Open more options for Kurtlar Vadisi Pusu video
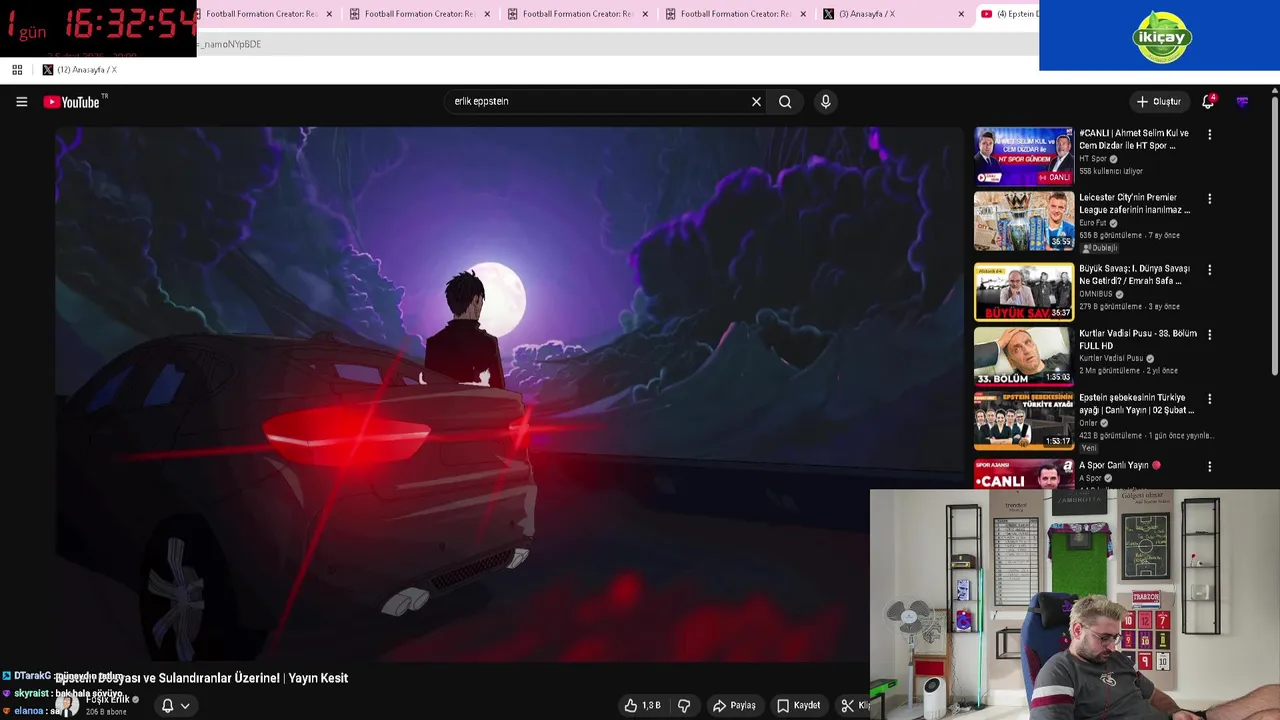The image size is (1280, 720). (1209, 335)
